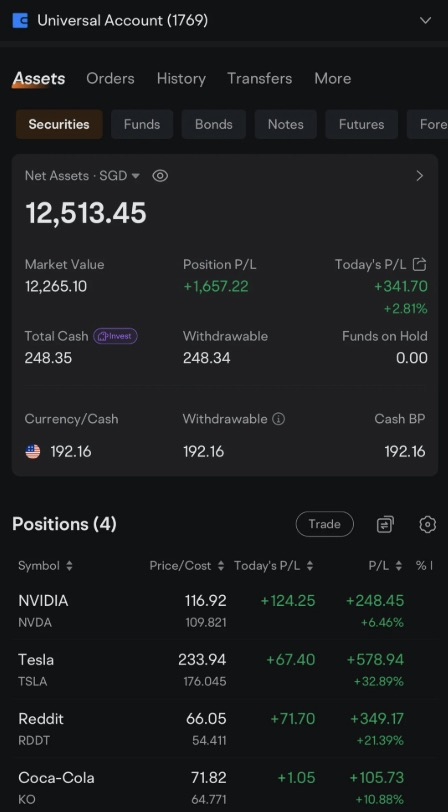Open the Transfers tab

pyautogui.click(x=259, y=79)
